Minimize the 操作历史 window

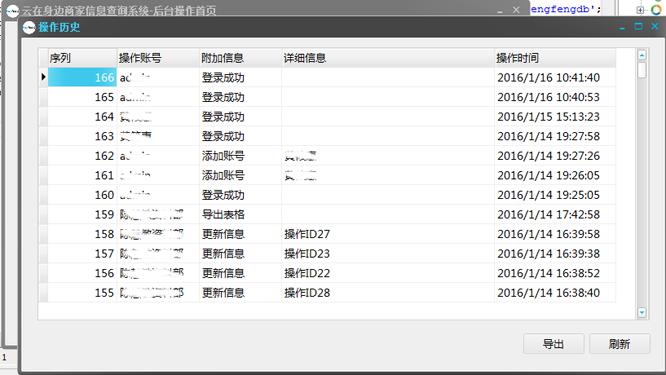point(622,27)
